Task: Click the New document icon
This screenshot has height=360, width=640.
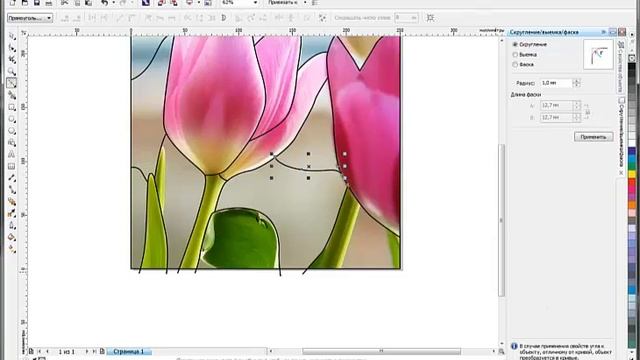Action: [x=13, y=2]
